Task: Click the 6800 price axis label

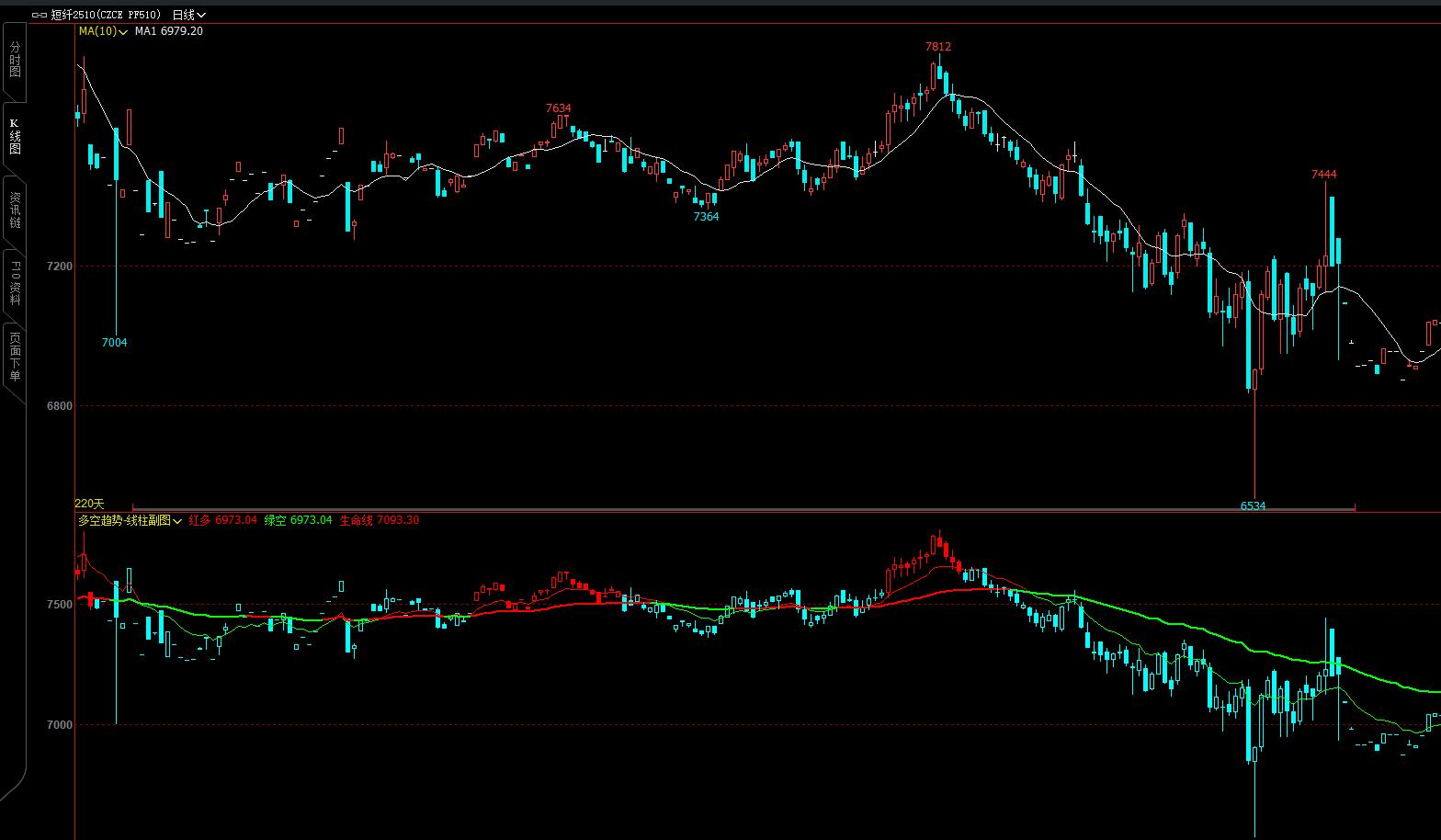Action: 60,406
